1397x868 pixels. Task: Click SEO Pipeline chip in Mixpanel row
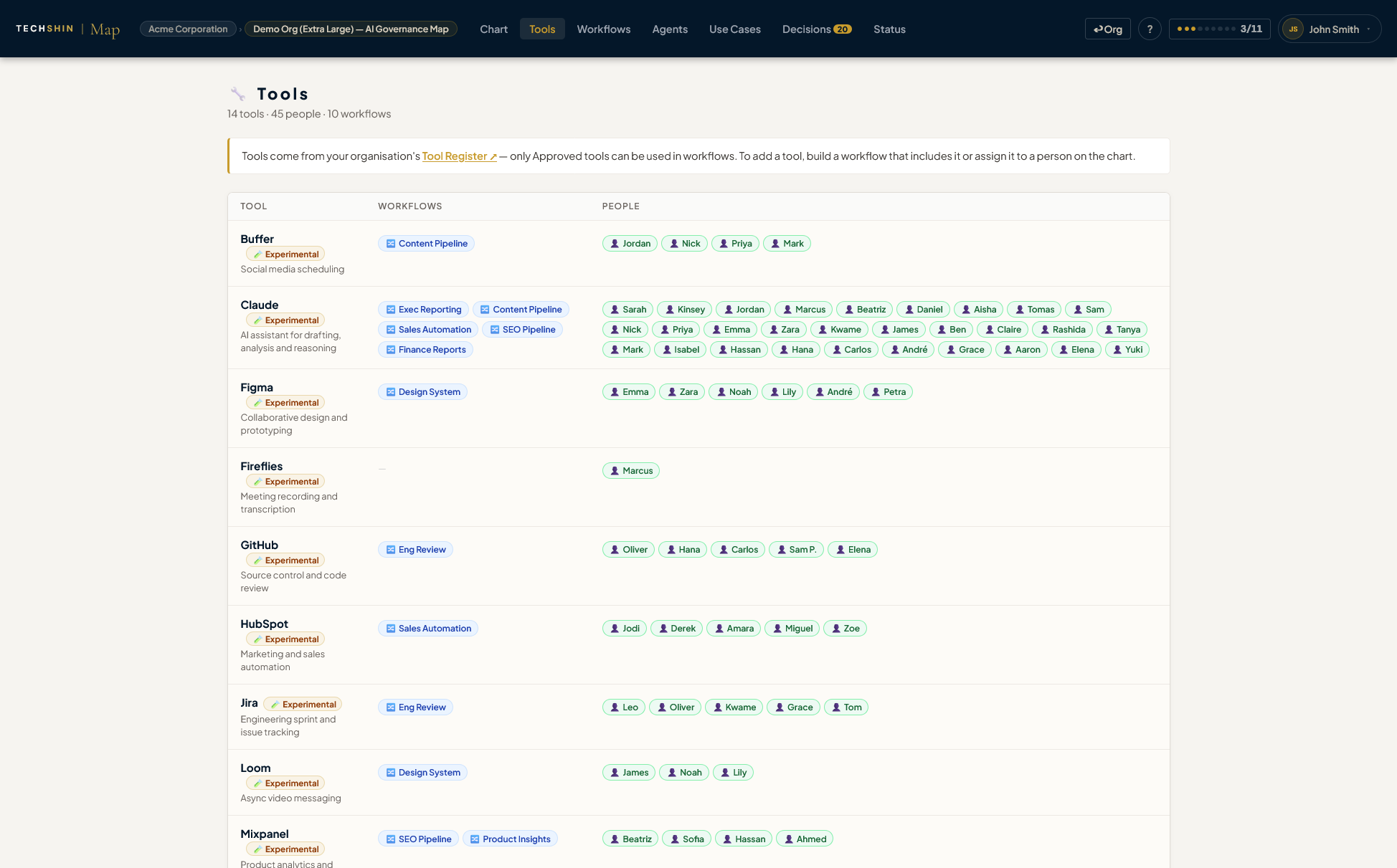418,839
